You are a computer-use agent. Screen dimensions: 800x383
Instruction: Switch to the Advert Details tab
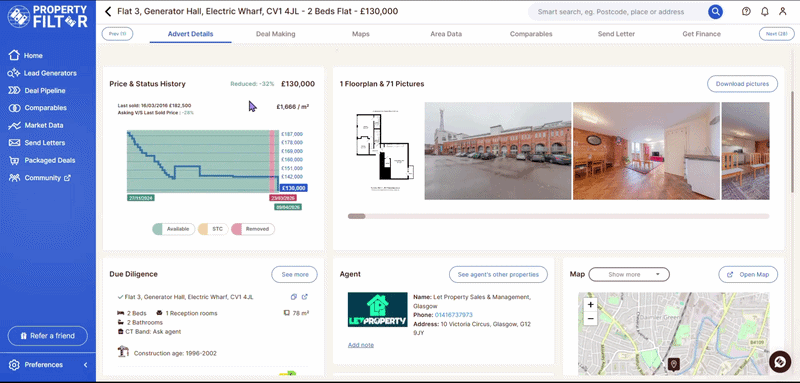[190, 34]
